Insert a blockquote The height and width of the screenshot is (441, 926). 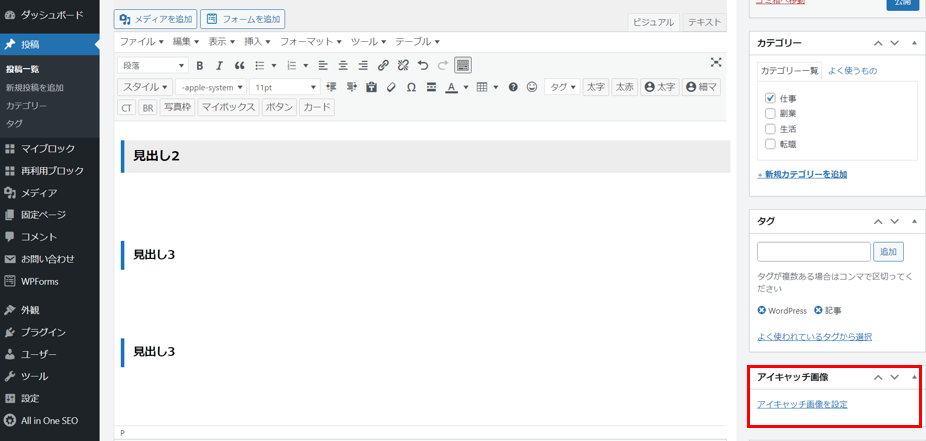pos(239,65)
